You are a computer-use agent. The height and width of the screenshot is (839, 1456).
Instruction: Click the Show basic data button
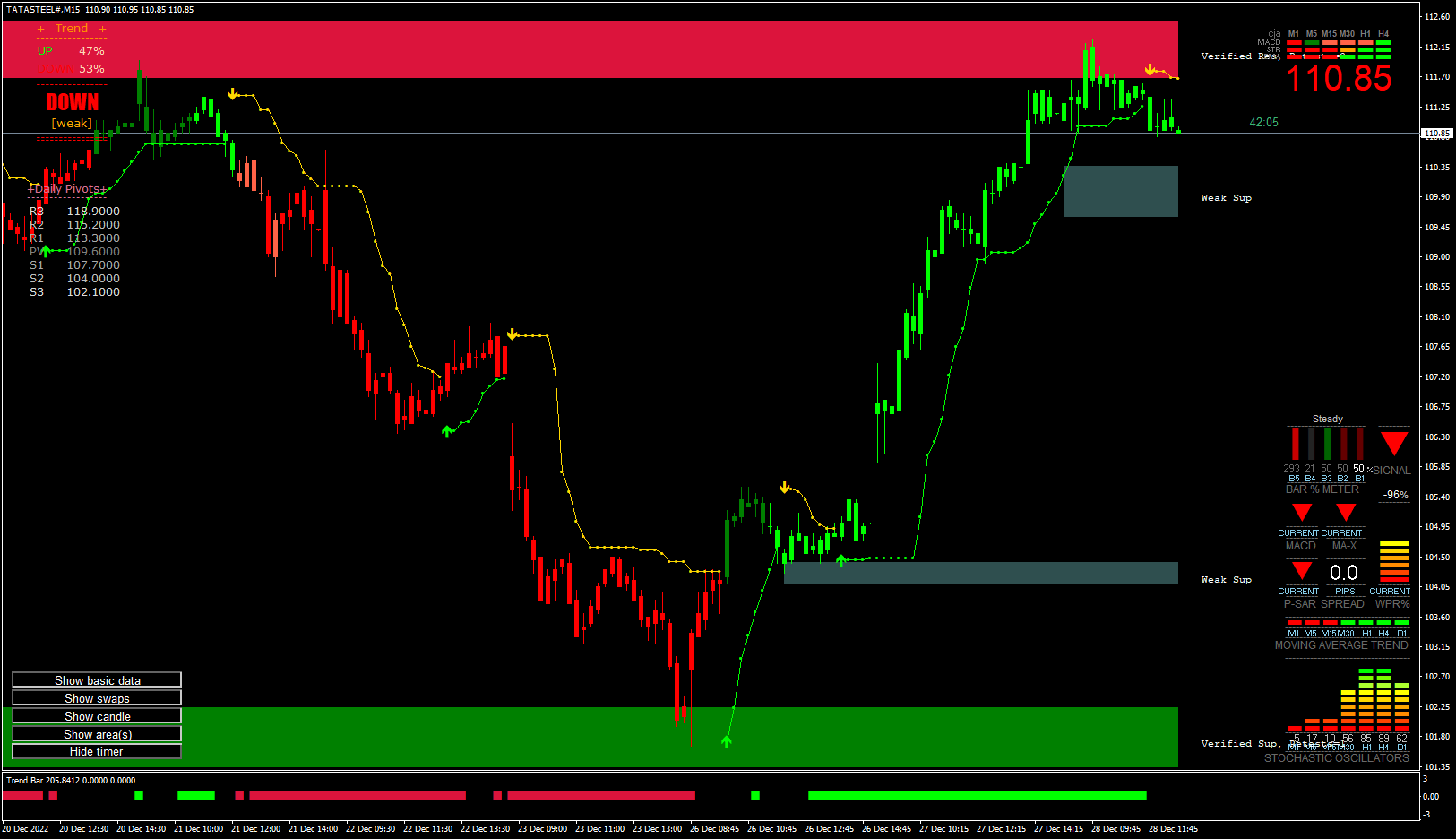[x=97, y=680]
